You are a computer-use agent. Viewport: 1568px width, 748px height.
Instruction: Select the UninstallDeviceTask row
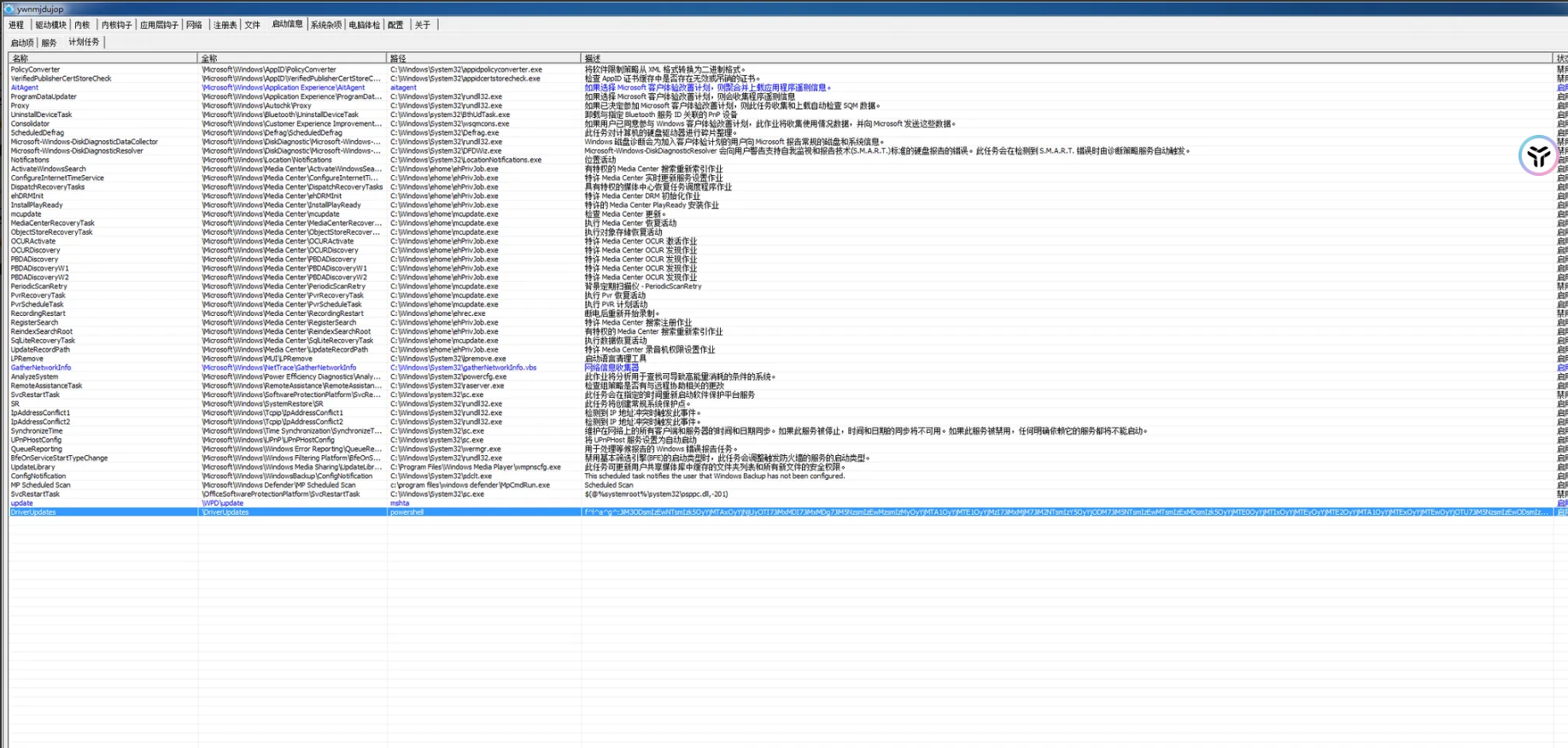[x=787, y=114]
